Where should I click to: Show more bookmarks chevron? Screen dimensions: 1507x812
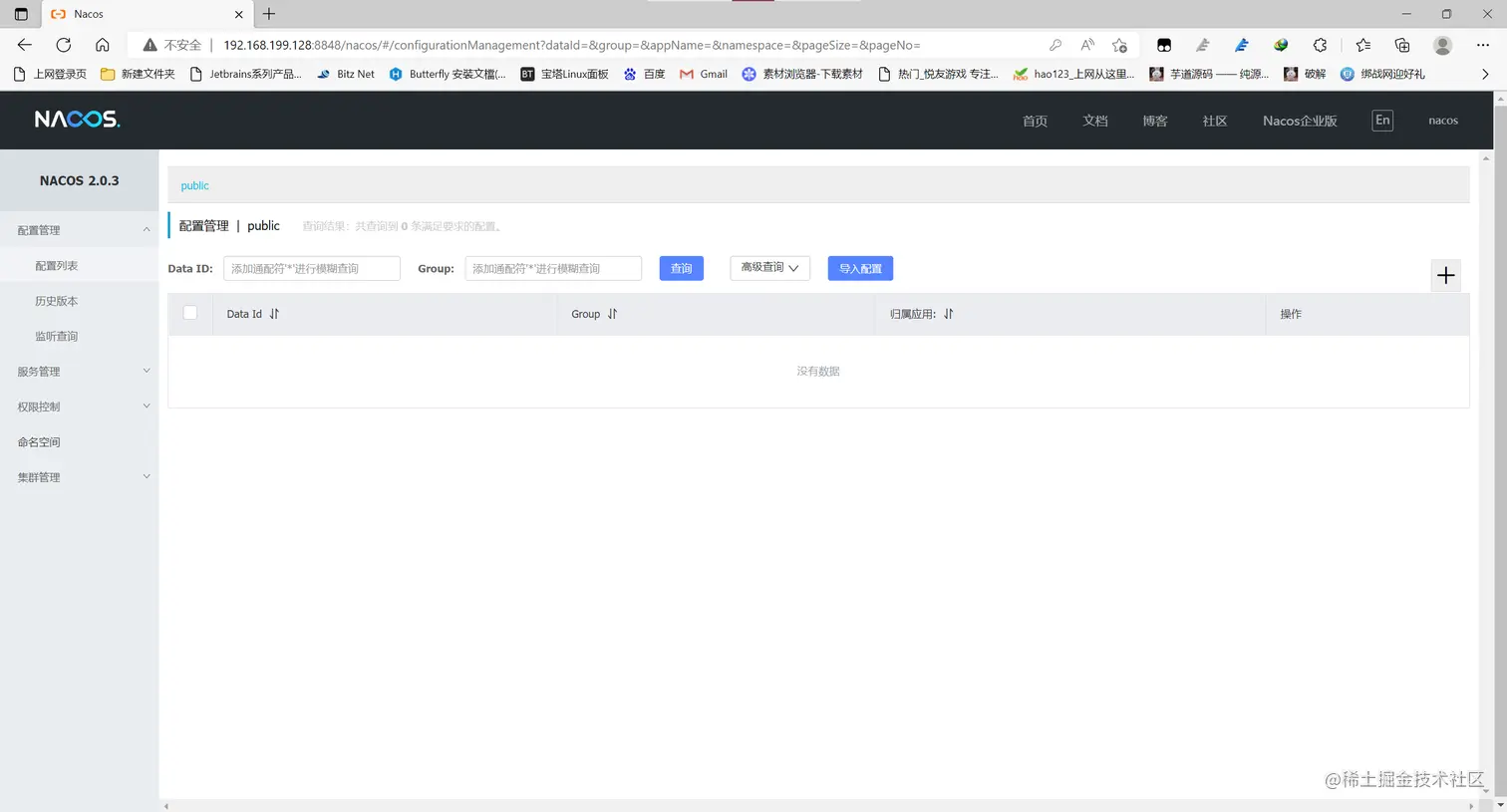[1485, 74]
